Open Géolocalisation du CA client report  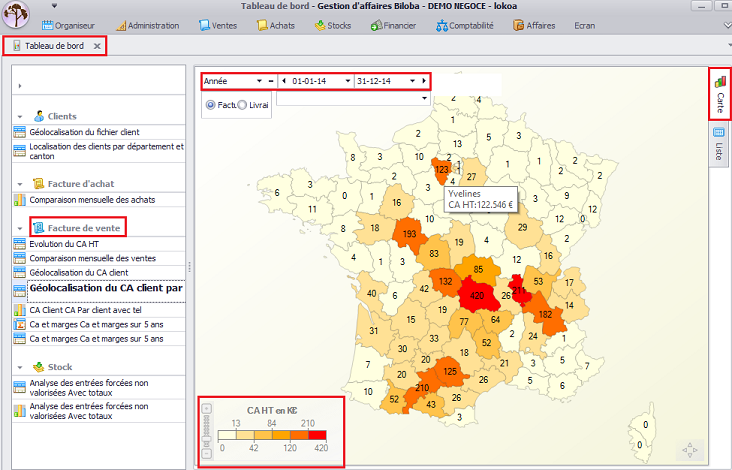[78, 273]
